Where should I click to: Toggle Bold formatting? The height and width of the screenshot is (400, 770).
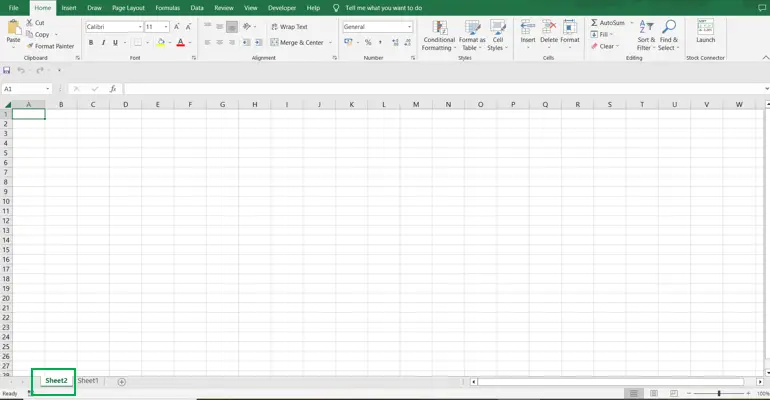click(91, 43)
